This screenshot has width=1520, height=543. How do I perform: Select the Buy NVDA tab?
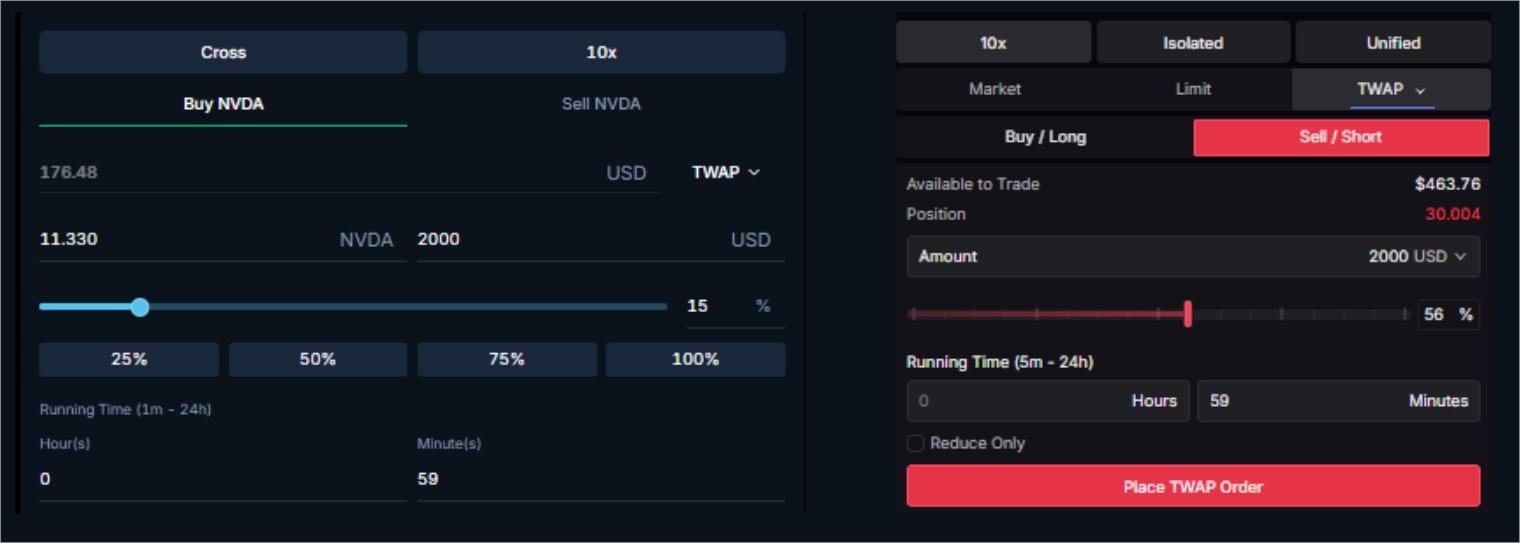pos(223,104)
